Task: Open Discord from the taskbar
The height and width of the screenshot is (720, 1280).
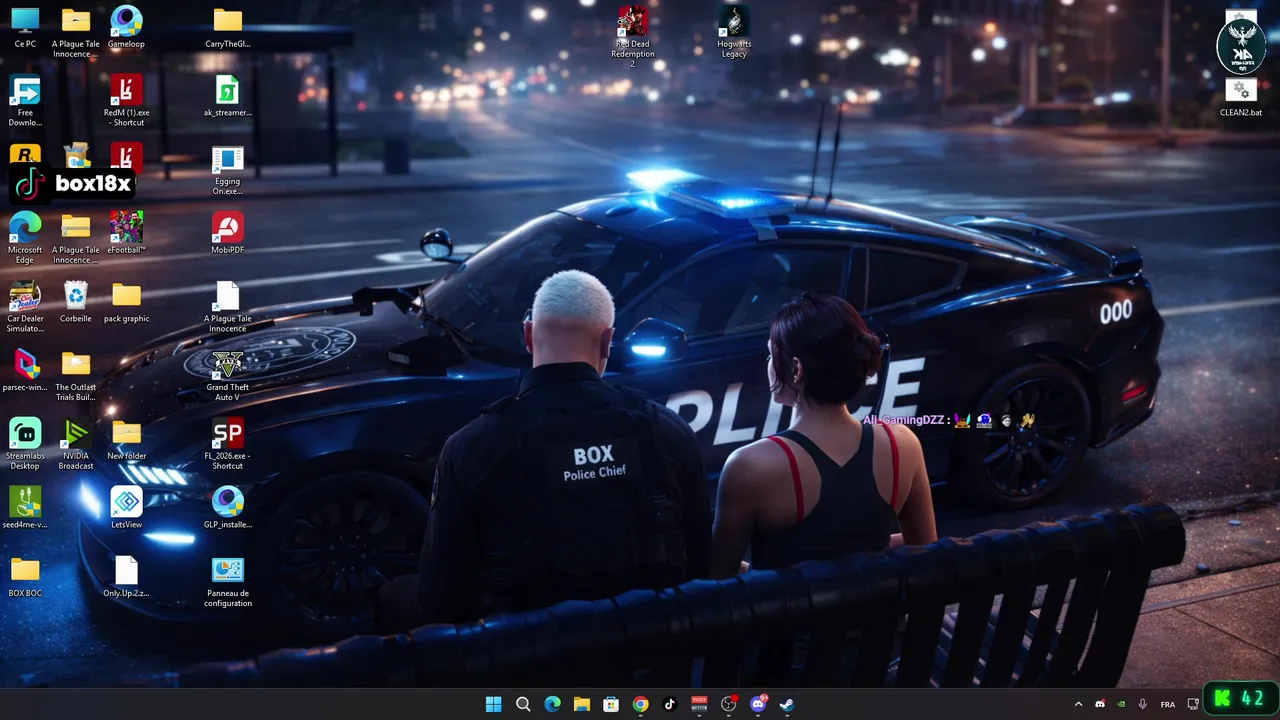Action: 758,704
